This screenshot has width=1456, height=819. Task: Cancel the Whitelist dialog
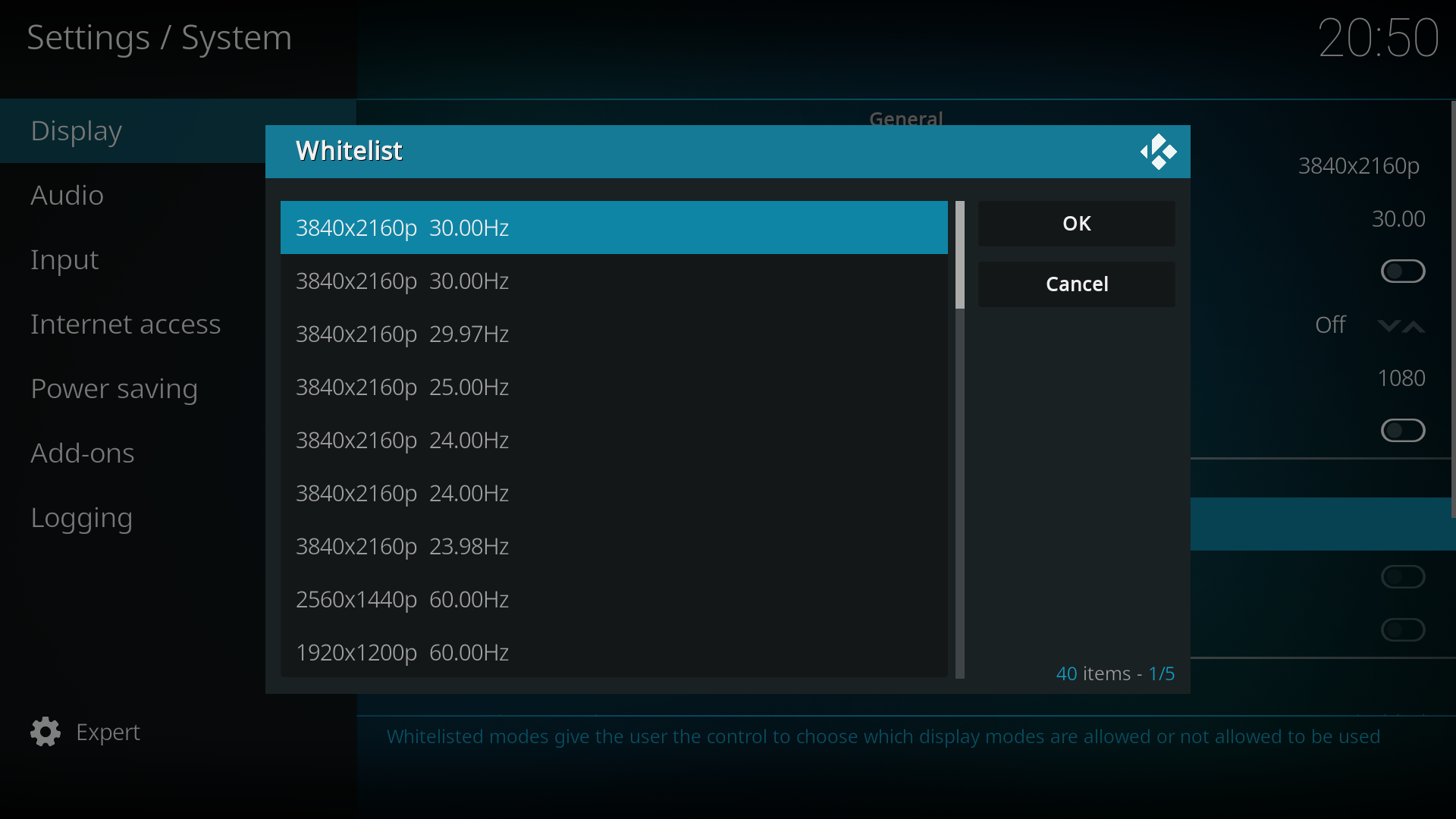(x=1077, y=284)
